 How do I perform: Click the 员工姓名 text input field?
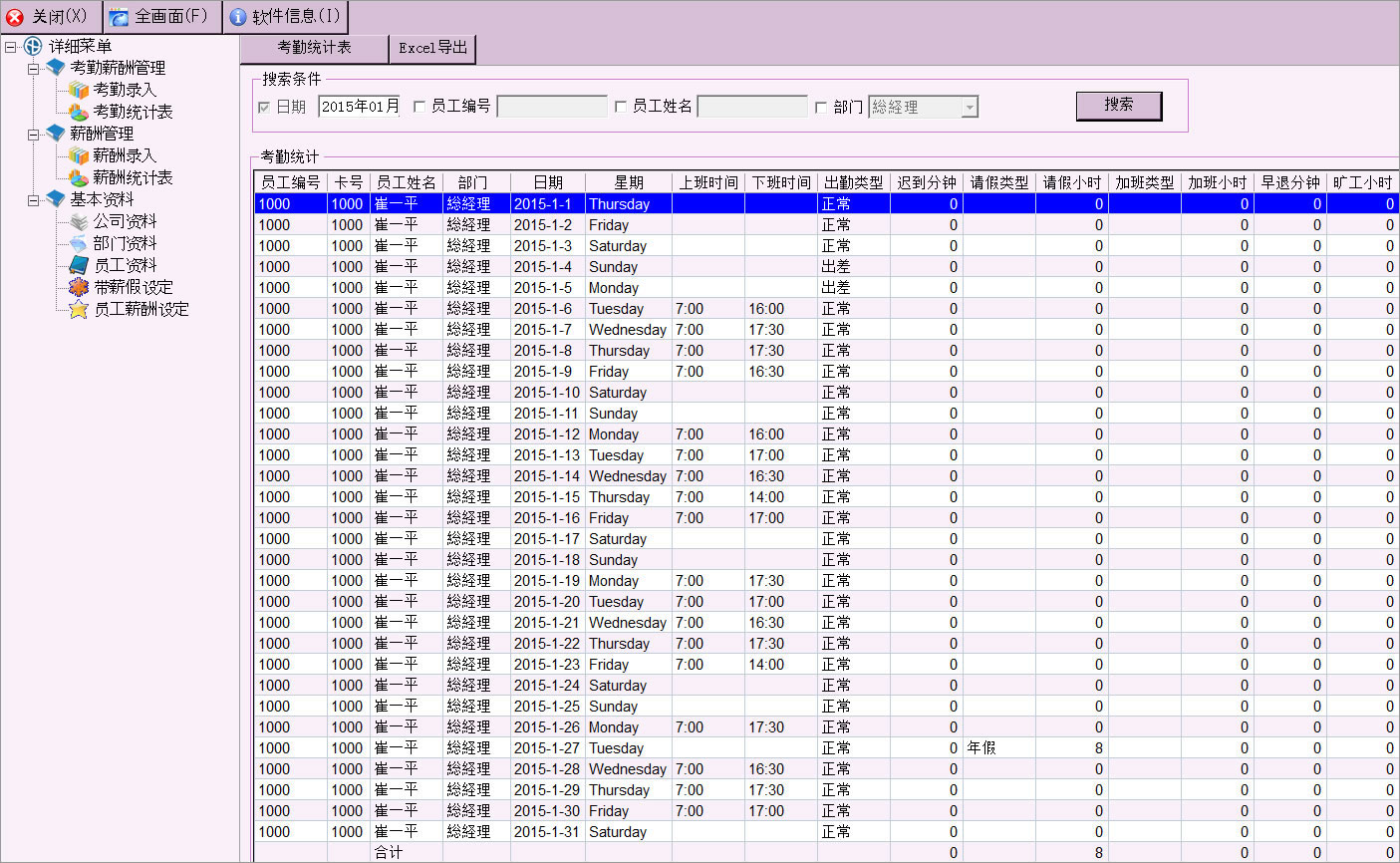pos(752,107)
